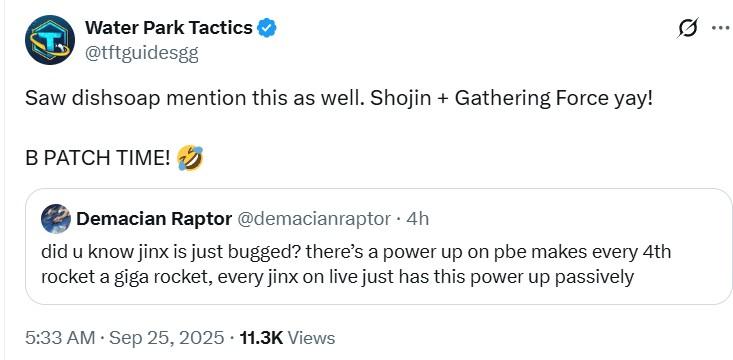This screenshot has width=733, height=360.
Task: Click the Sep 25, 2025 date
Action: (164, 338)
